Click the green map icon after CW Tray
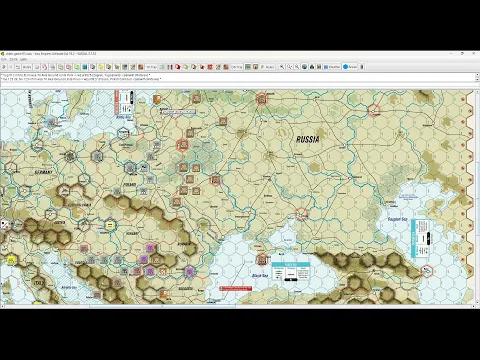480x360 pixels. [248, 67]
